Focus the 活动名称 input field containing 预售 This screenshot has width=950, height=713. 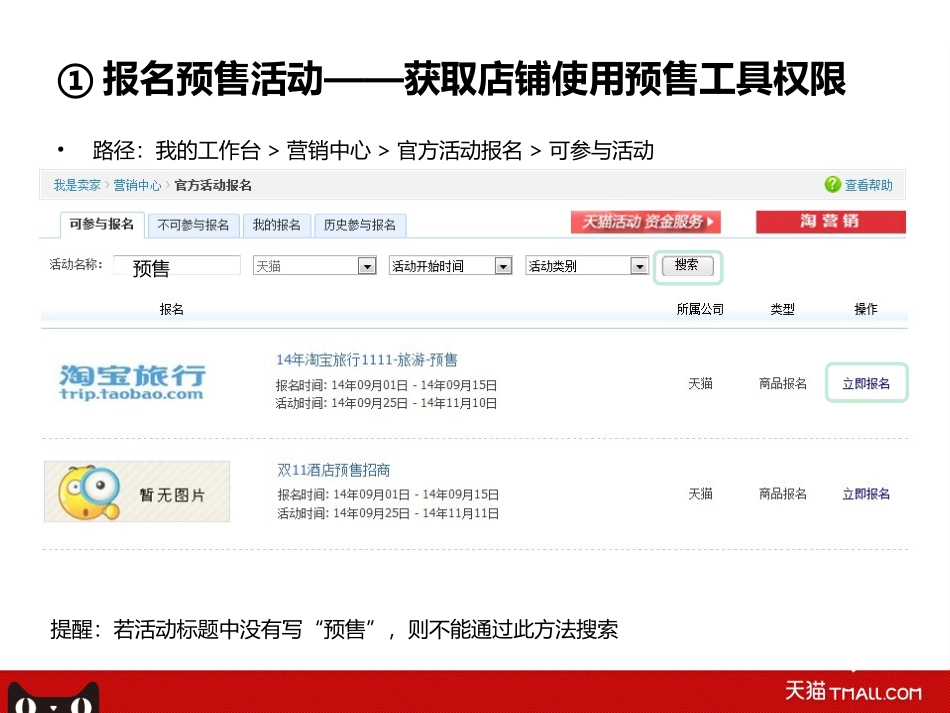[x=177, y=266]
